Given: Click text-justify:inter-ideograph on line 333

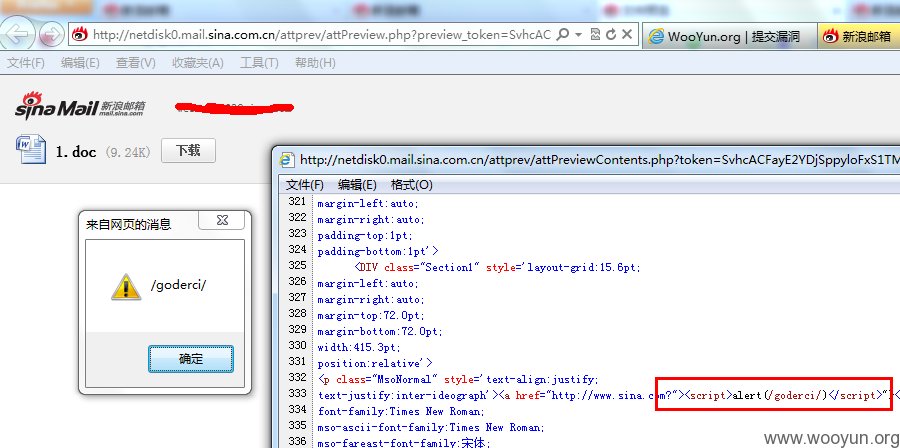Looking at the screenshot, I should click(x=408, y=395).
